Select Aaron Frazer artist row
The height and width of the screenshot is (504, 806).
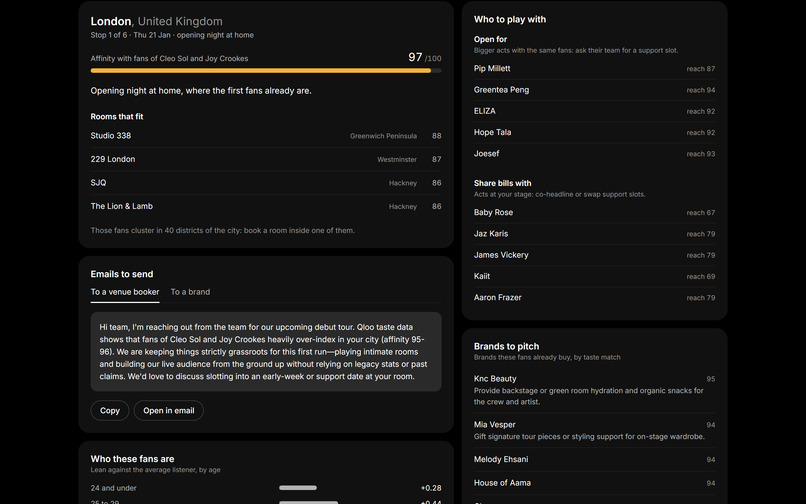pos(594,298)
